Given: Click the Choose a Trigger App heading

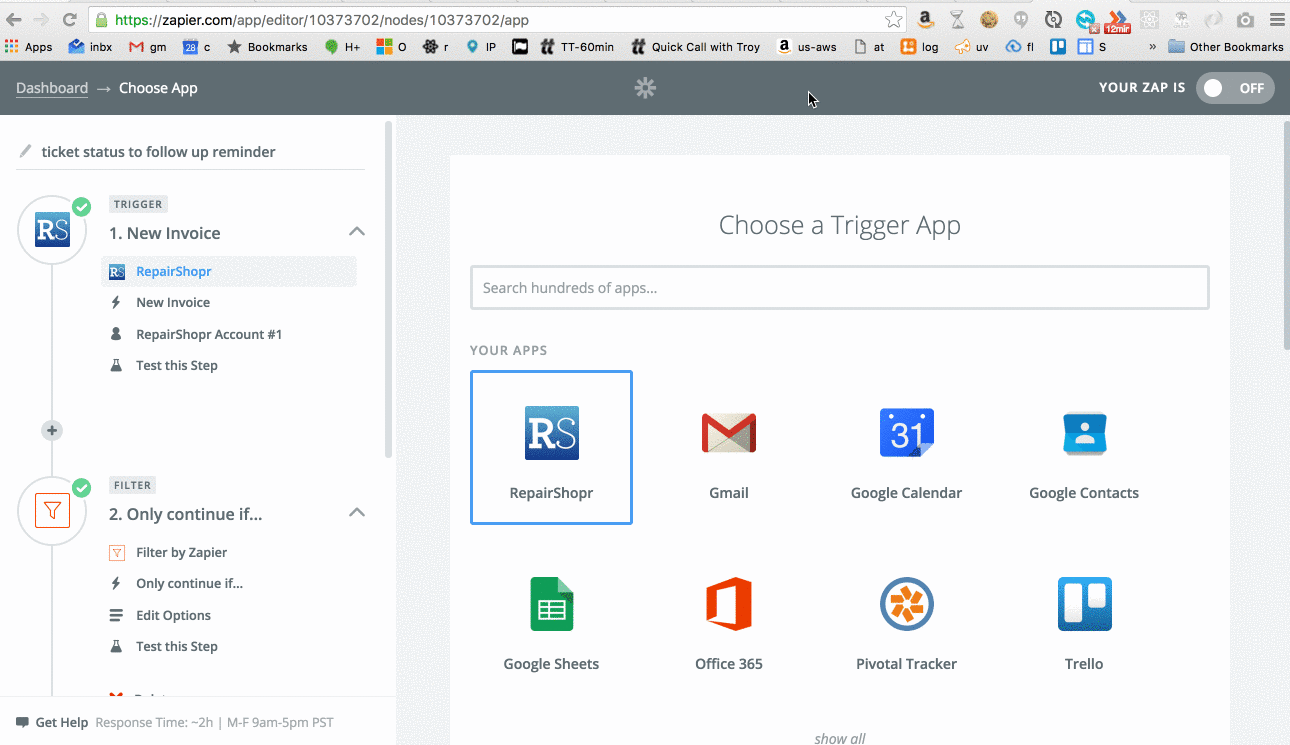Looking at the screenshot, I should 840,225.
